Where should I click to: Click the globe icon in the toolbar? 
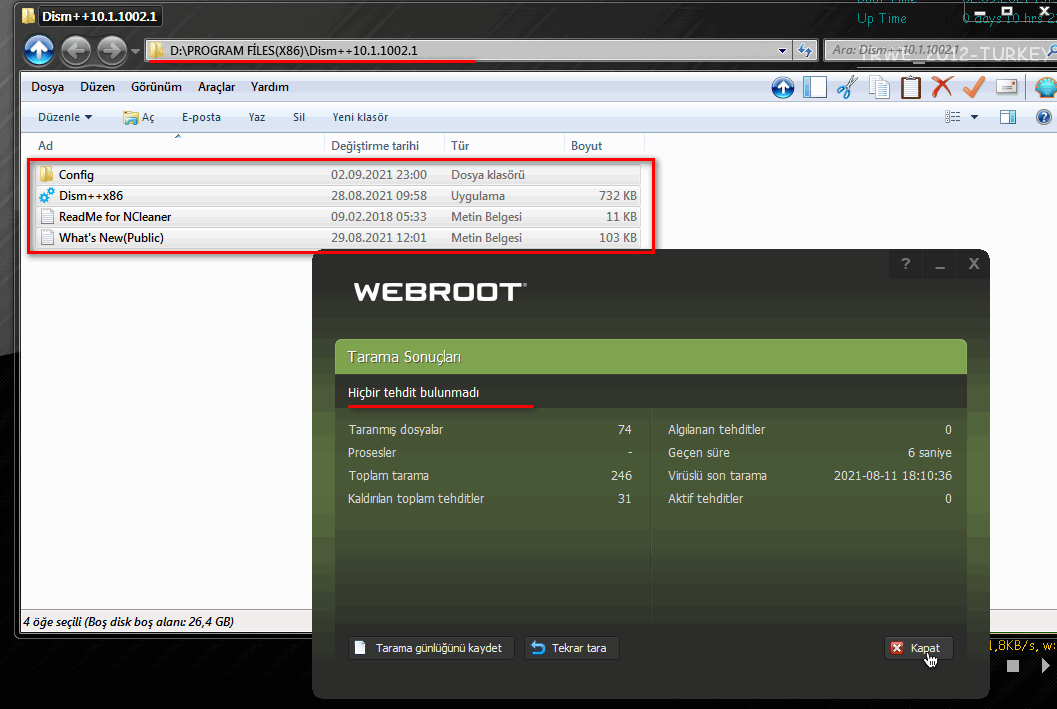(1045, 88)
